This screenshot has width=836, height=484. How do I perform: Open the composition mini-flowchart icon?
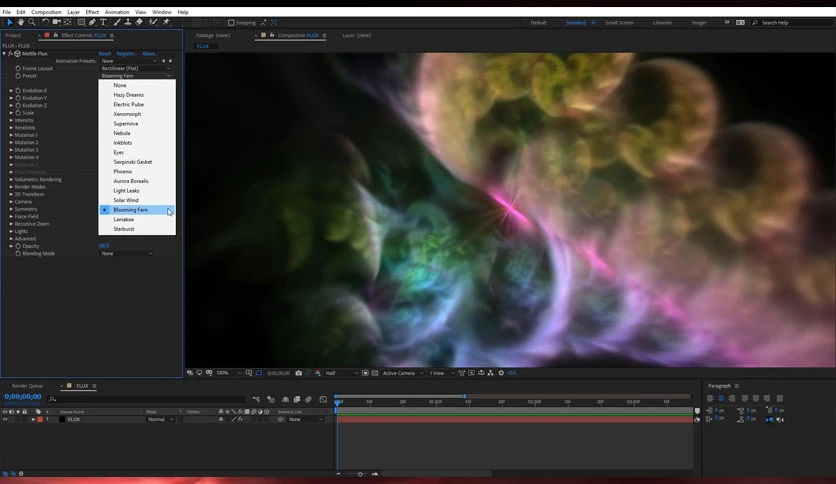coord(256,399)
